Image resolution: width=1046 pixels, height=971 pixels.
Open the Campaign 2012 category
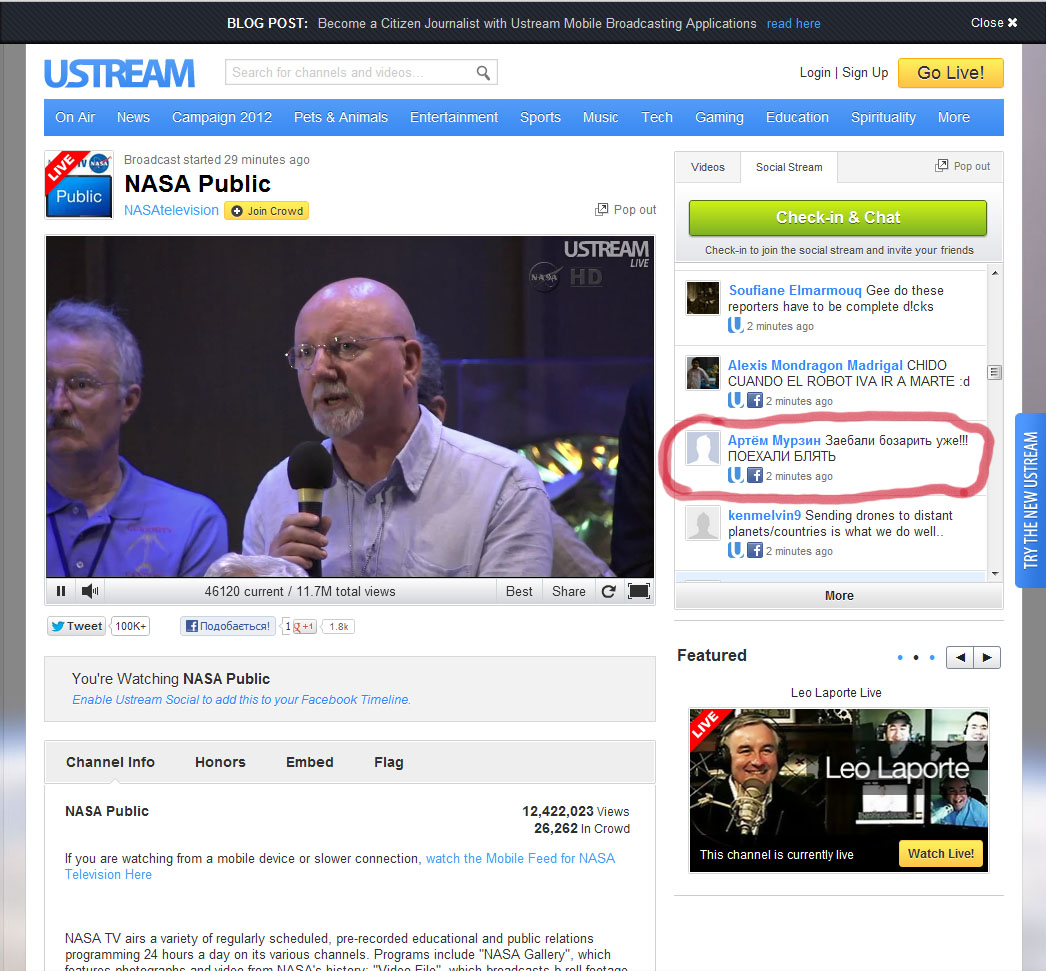point(222,117)
